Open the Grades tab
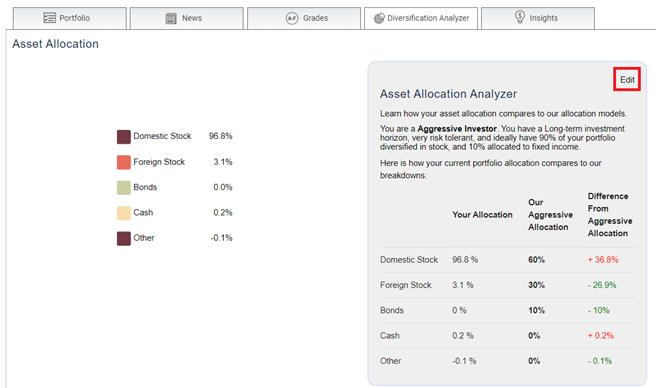This screenshot has height=388, width=656. pyautogui.click(x=304, y=18)
